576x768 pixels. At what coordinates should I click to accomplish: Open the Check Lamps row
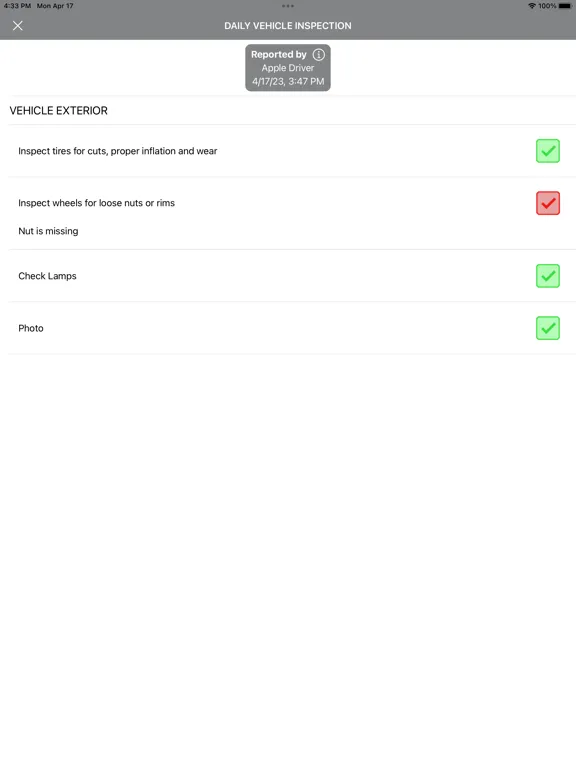[288, 276]
